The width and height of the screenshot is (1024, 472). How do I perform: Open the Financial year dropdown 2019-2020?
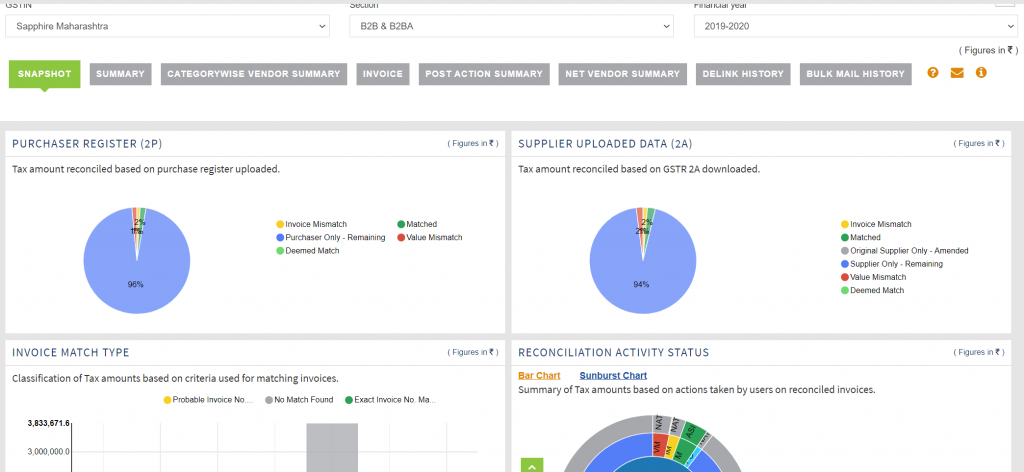click(x=856, y=26)
